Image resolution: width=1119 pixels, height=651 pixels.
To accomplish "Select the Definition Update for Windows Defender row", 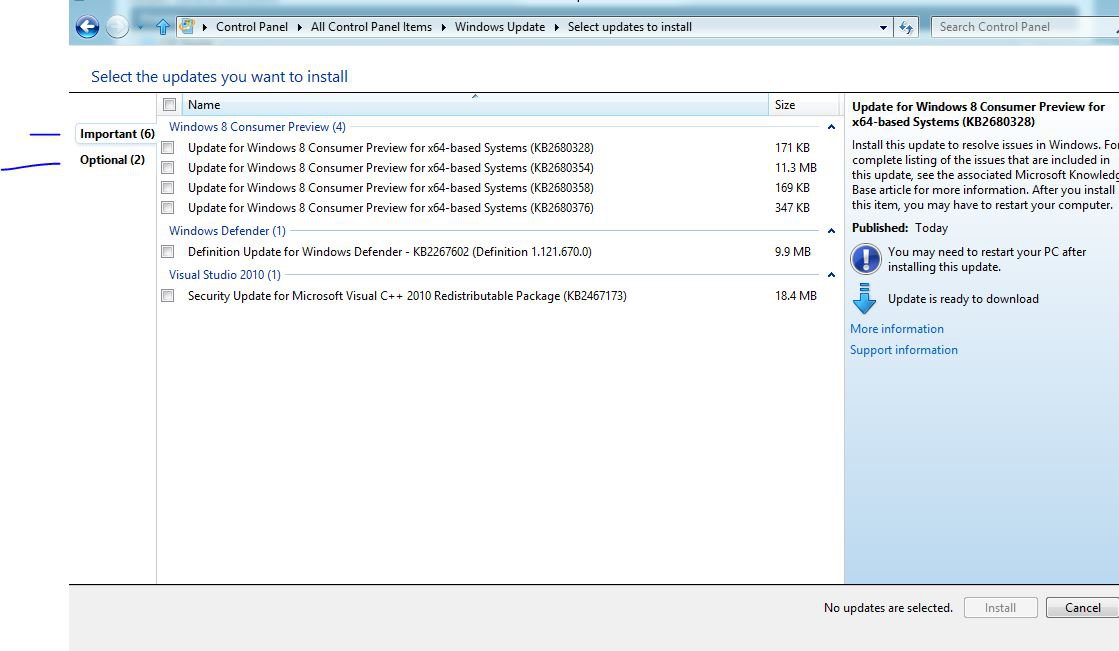I will 390,252.
